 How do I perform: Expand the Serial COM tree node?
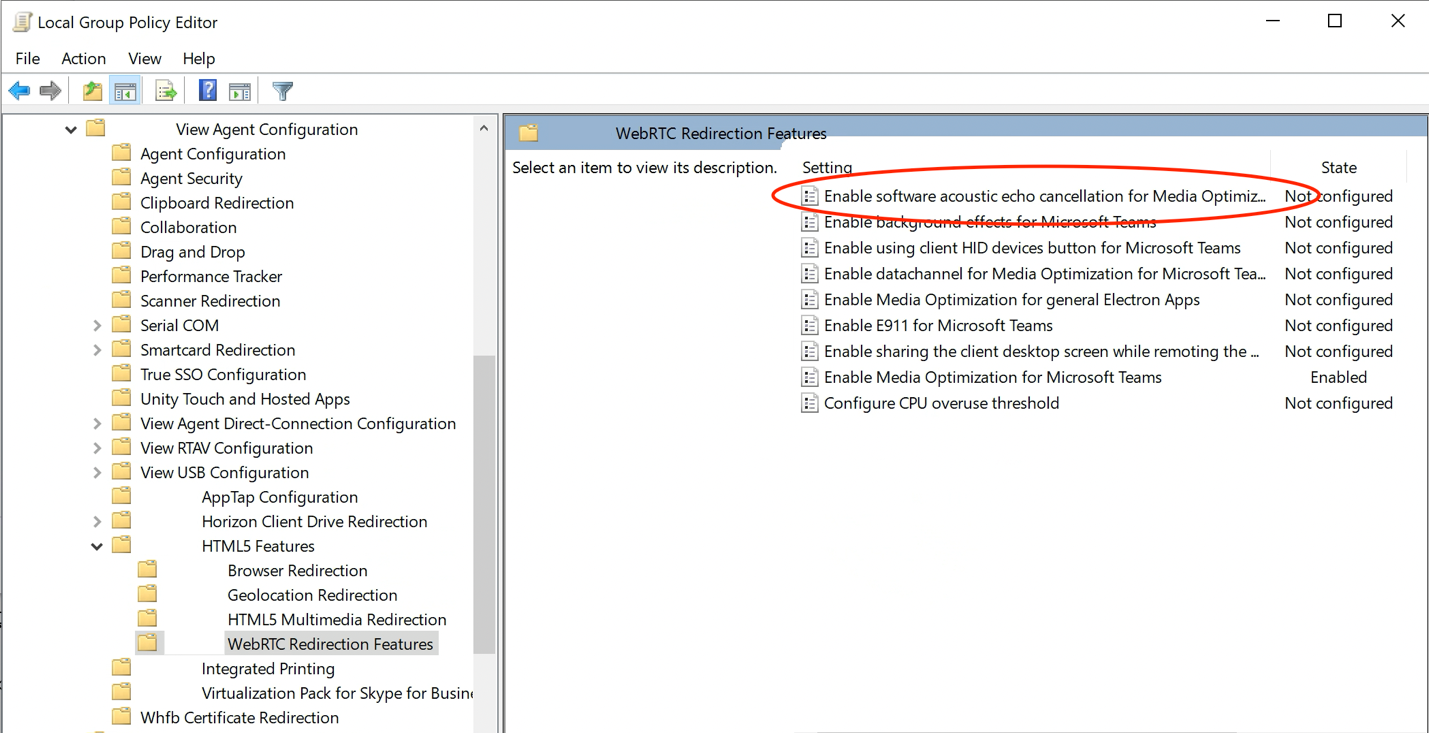coord(96,324)
